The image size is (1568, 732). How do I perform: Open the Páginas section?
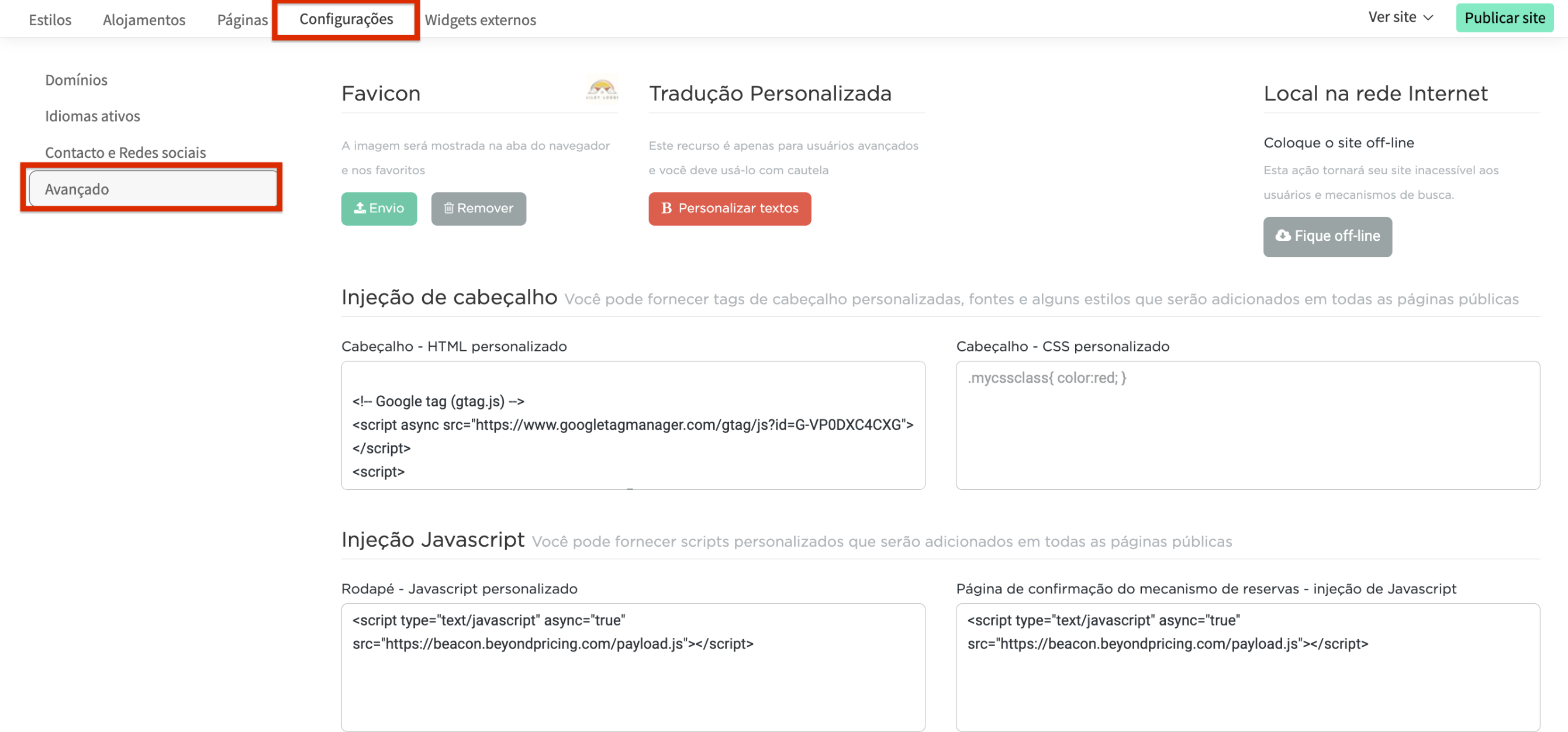[241, 19]
